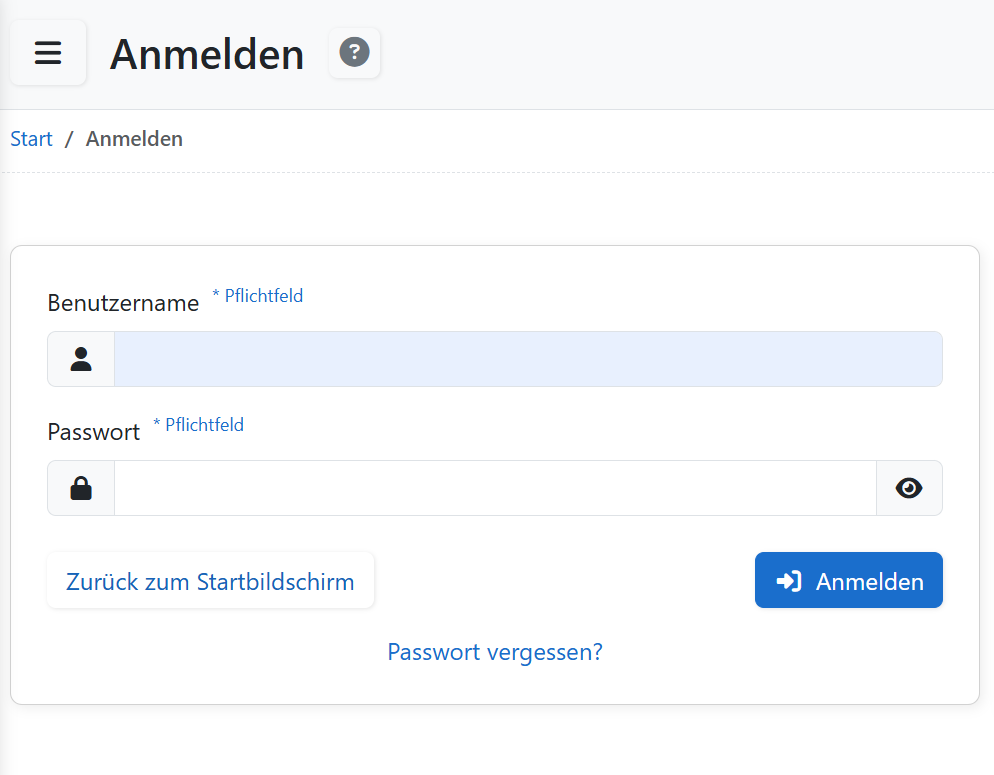Click the Benutzername field label
This screenshot has height=775, width=994.
coord(123,302)
